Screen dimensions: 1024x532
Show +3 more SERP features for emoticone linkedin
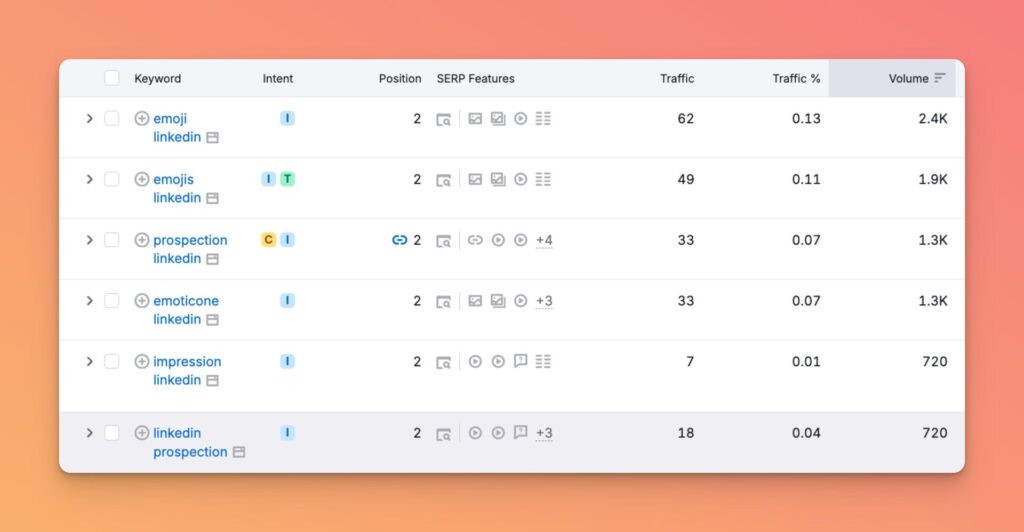coord(544,301)
